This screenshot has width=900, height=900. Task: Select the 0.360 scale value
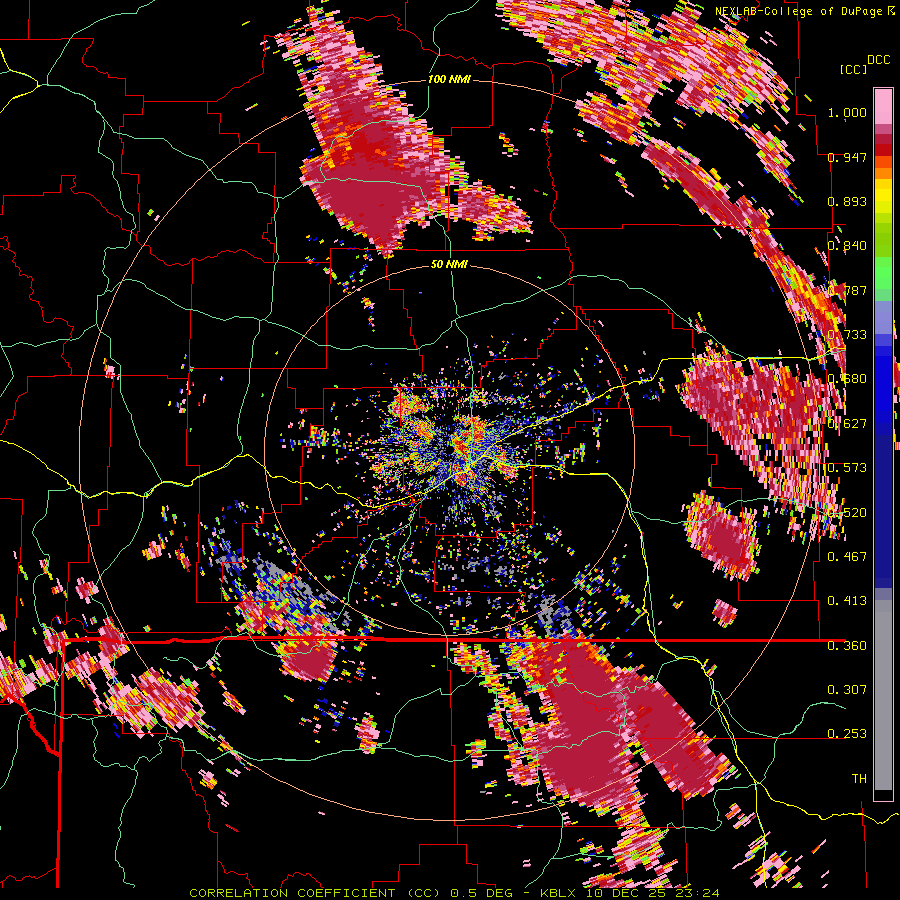(x=847, y=645)
